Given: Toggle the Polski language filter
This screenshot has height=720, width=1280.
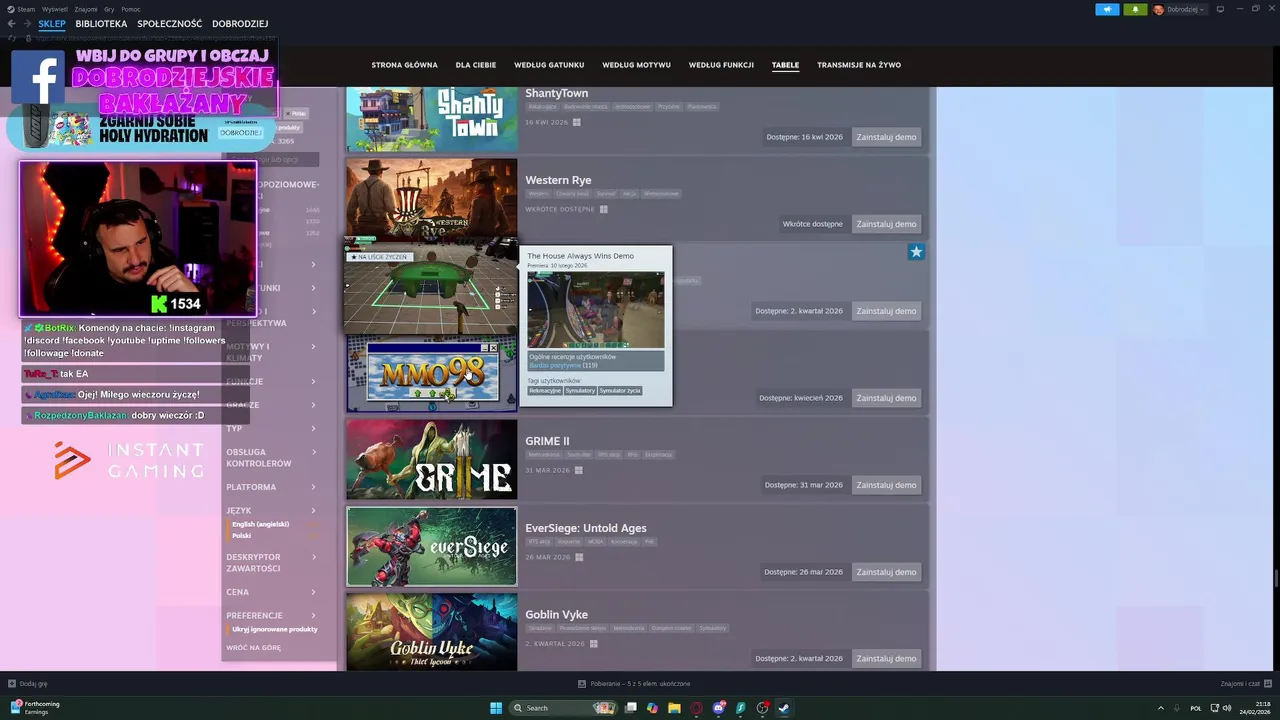Looking at the screenshot, I should coord(242,536).
